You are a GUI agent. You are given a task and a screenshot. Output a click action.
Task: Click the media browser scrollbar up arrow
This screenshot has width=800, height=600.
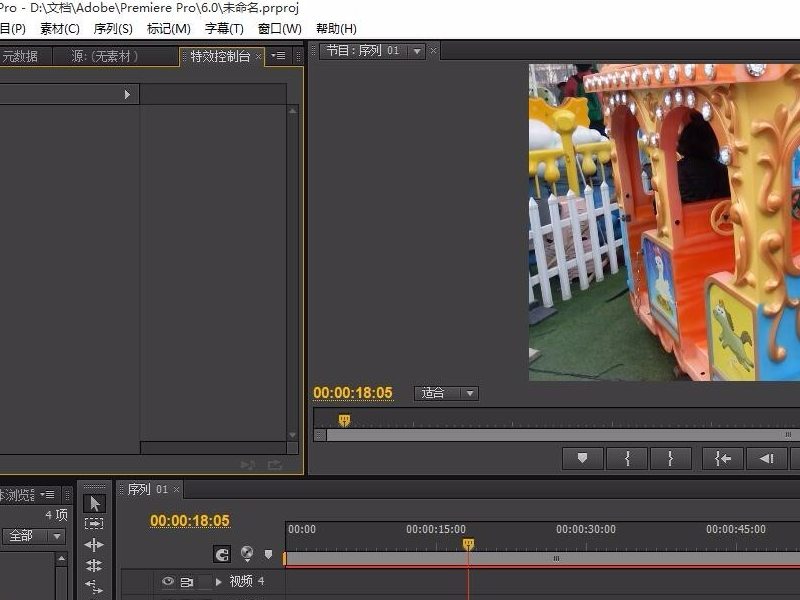point(61,559)
